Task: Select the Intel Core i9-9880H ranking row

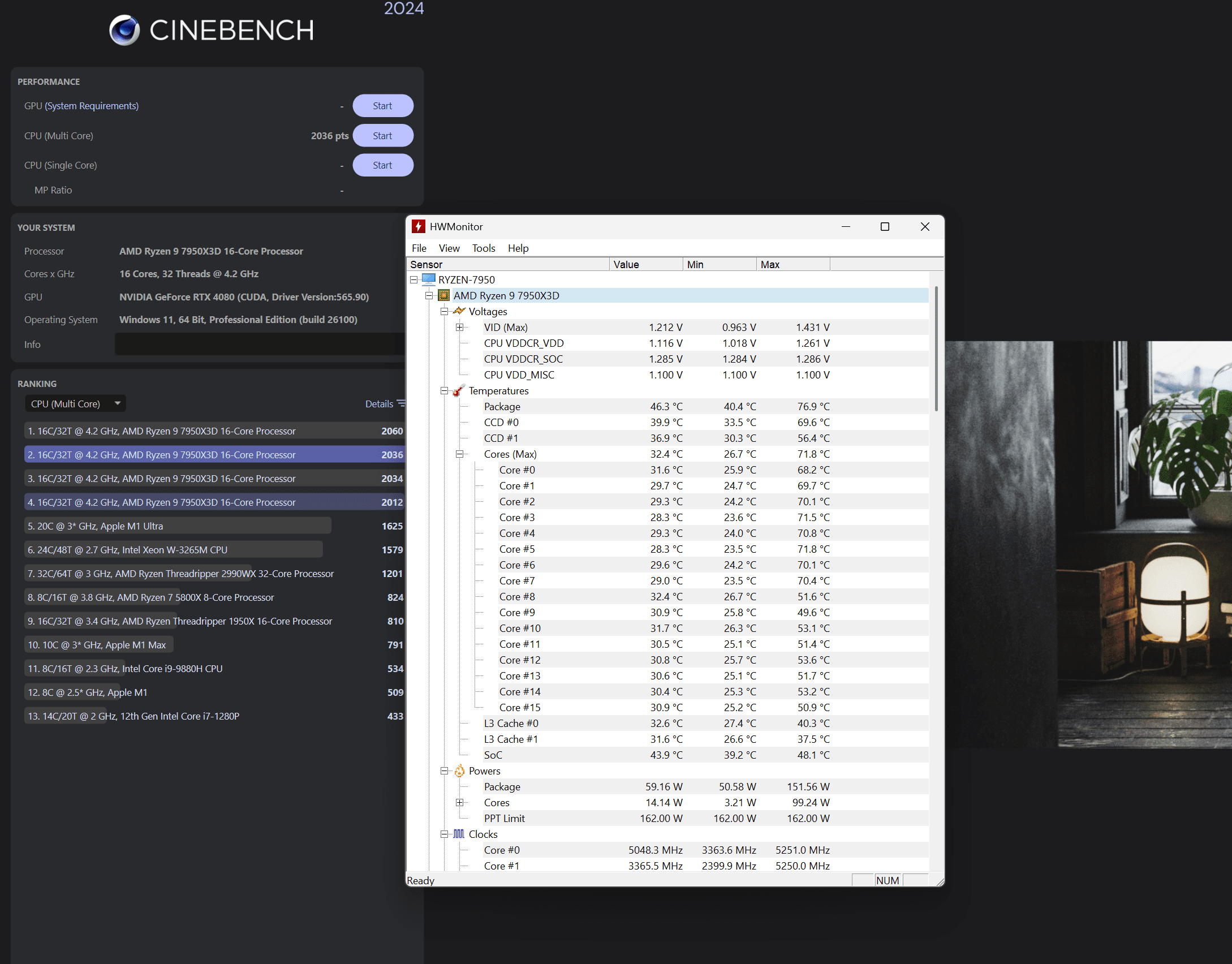Action: click(215, 669)
